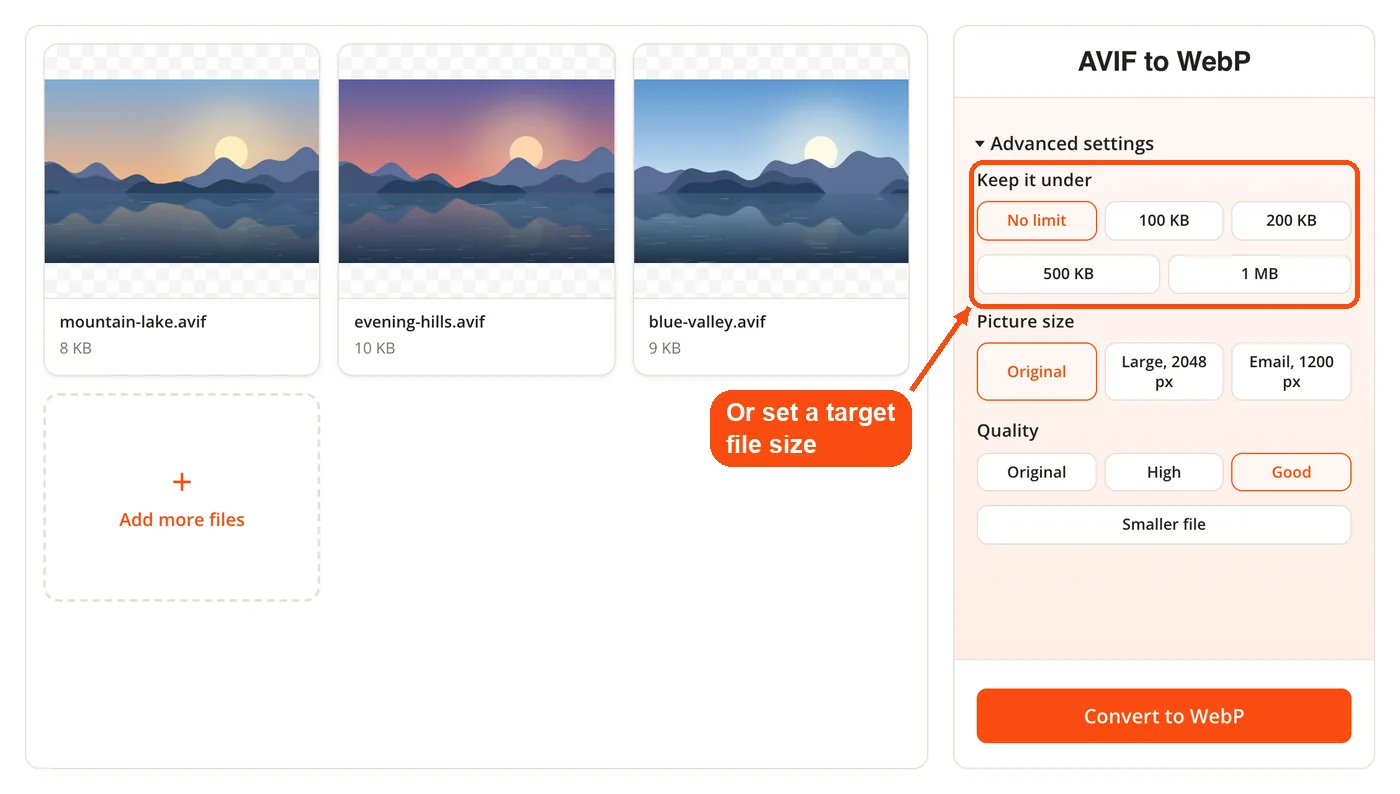Screen dimensions: 1400x794
Task: Choose the 200 KB file size limit
Action: pos(1291,221)
